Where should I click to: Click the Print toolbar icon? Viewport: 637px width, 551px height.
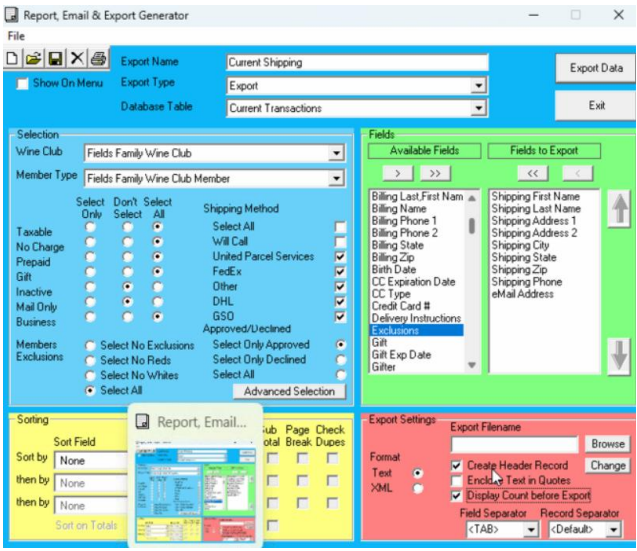click(99, 59)
